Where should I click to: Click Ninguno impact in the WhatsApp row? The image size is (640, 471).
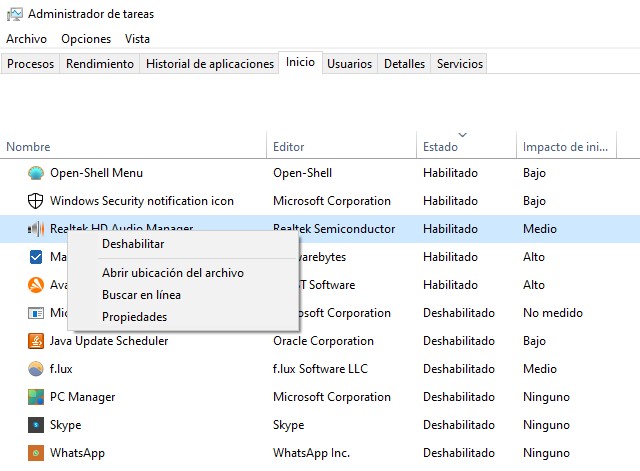pos(546,453)
